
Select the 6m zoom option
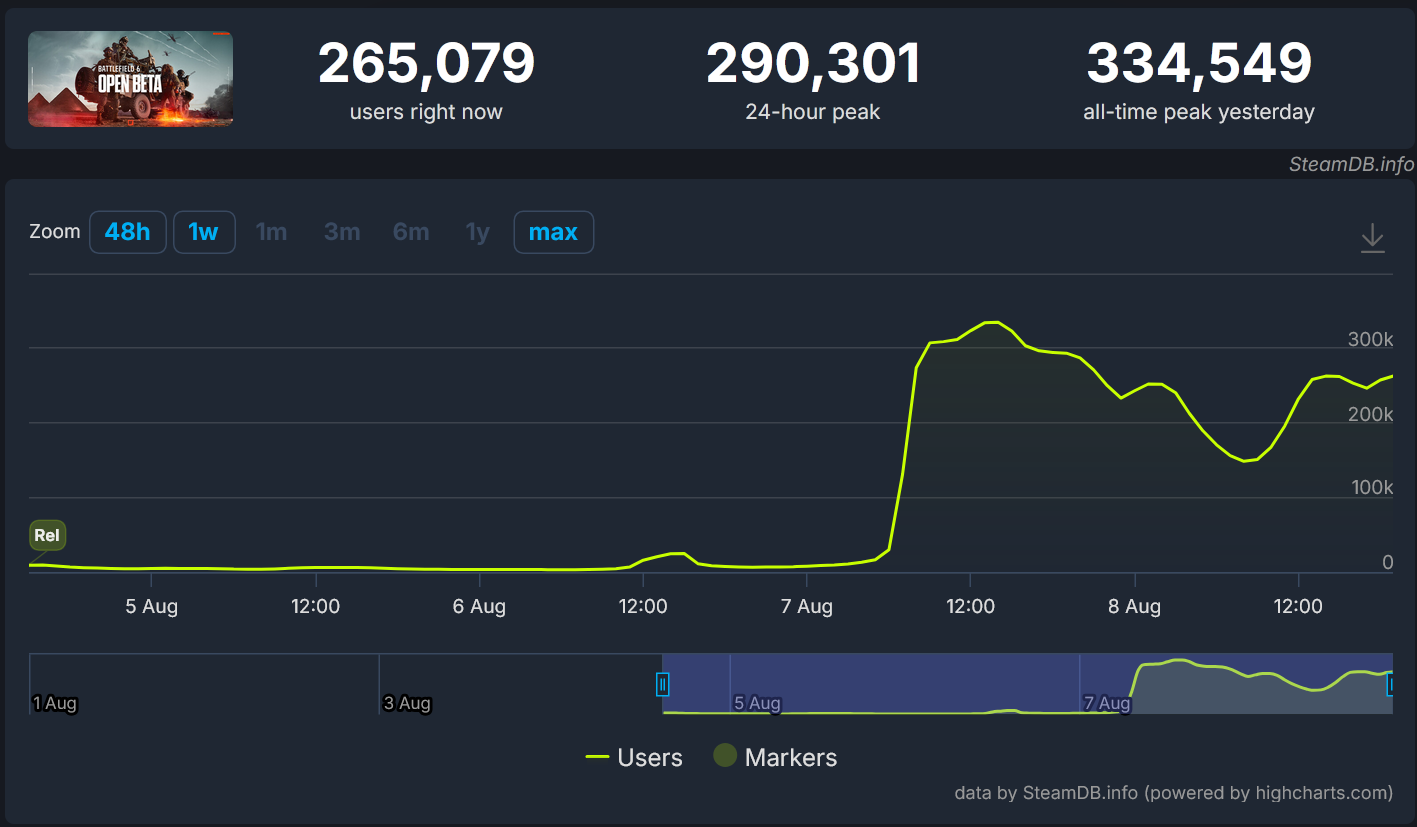click(x=411, y=232)
